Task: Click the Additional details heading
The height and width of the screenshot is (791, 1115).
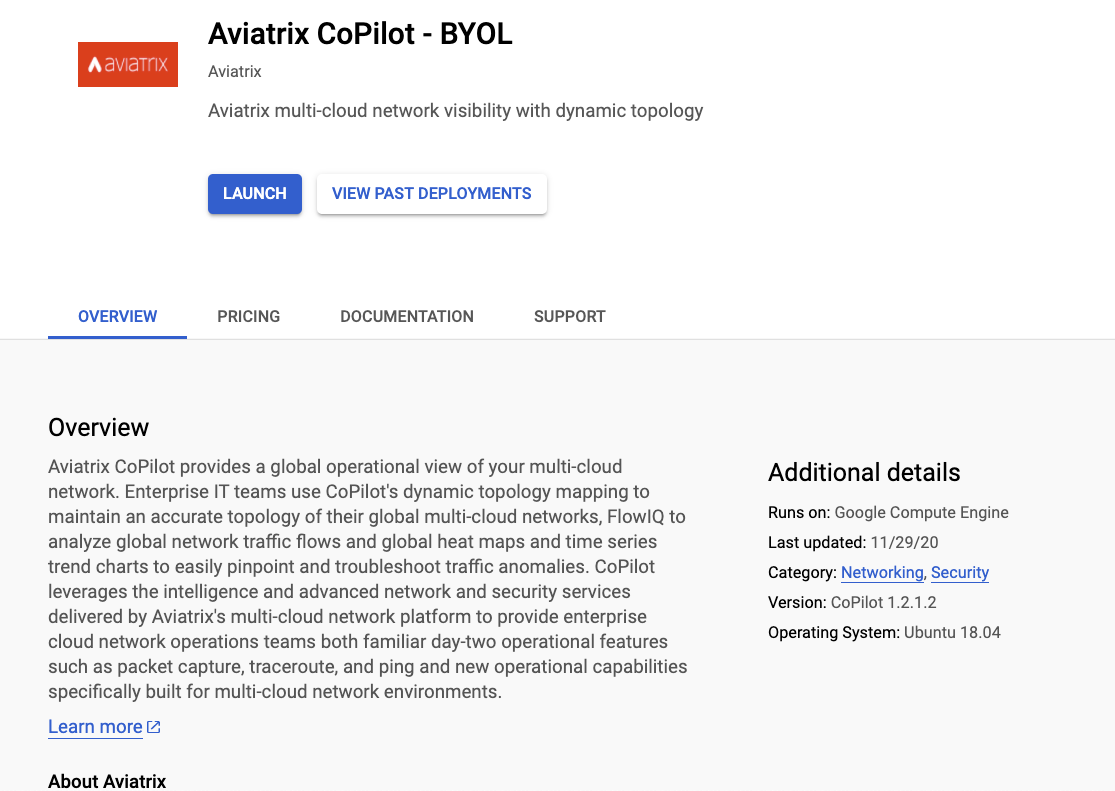Action: (x=863, y=472)
